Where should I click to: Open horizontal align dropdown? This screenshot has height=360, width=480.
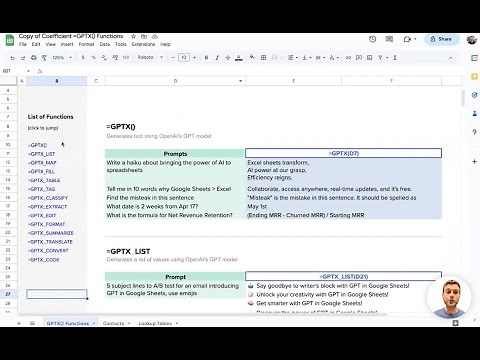293,58
